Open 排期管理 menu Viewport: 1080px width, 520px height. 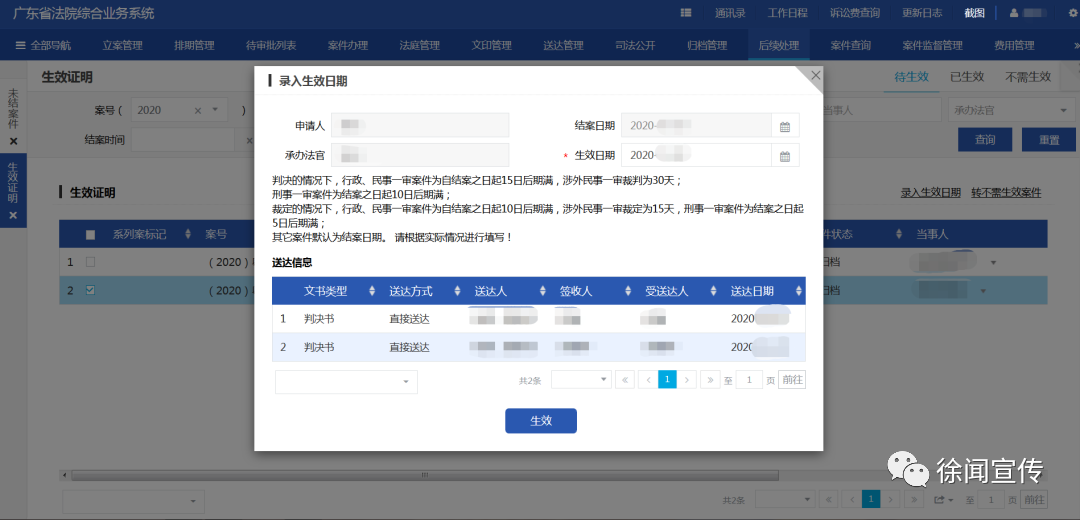point(194,45)
